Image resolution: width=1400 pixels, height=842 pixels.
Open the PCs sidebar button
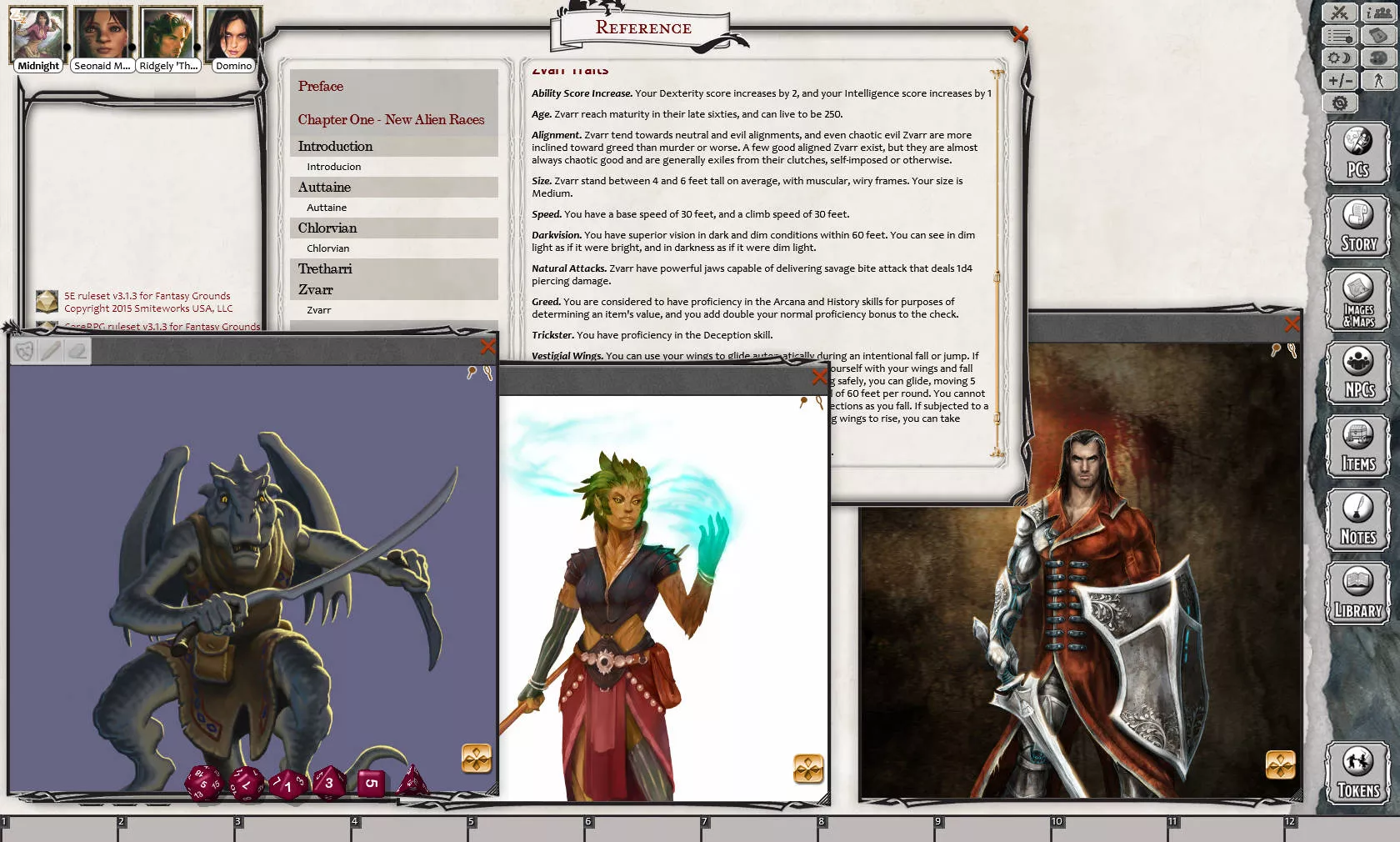(x=1357, y=153)
